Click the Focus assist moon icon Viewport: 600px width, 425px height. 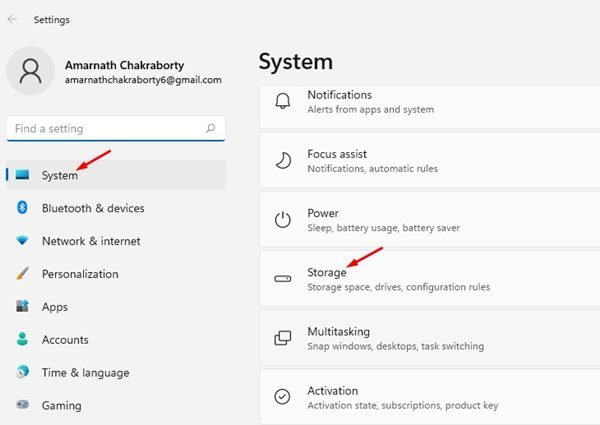coord(283,161)
